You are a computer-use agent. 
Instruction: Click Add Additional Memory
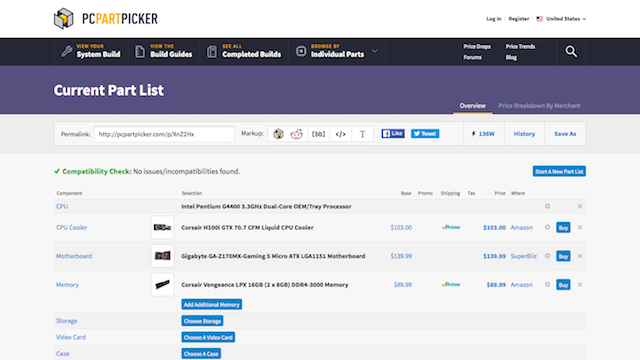click(x=211, y=304)
